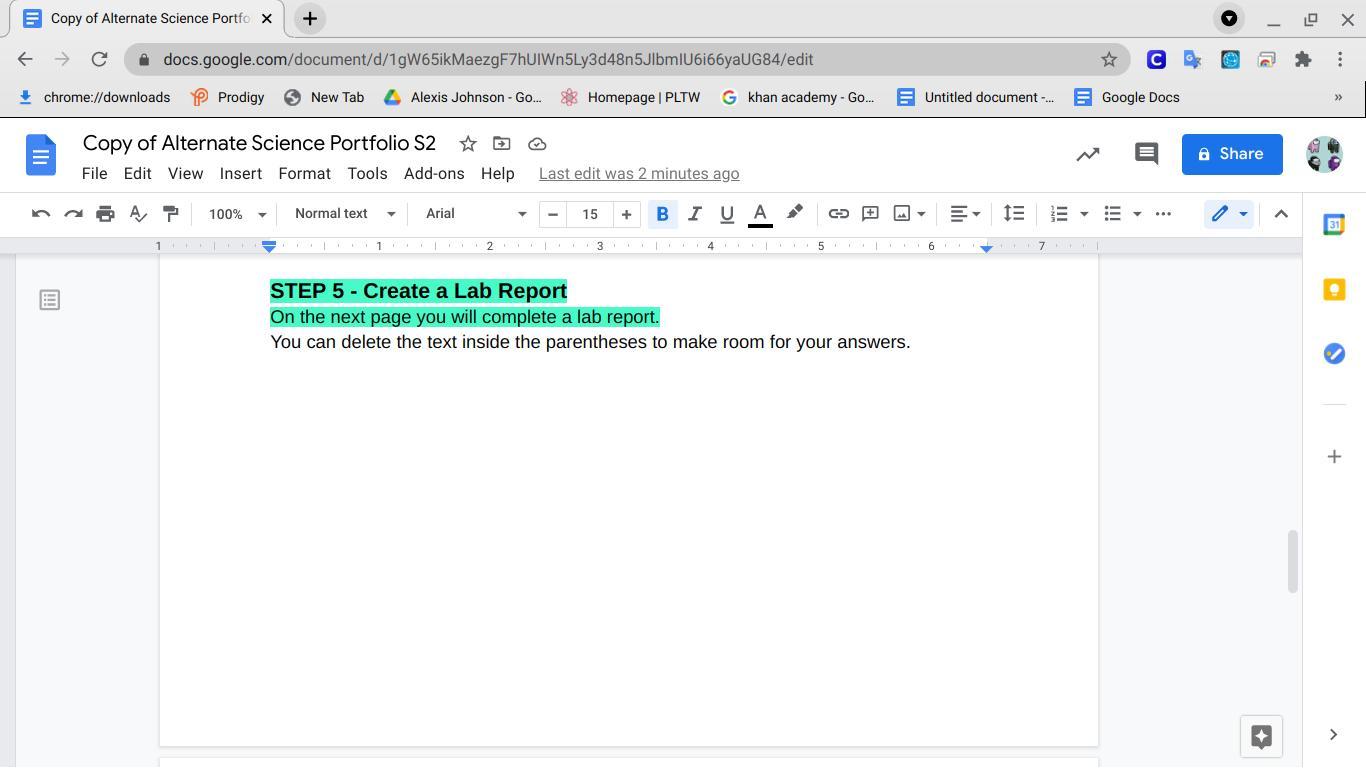The image size is (1366, 768).
Task: Open the activity dashboard trend icon
Action: click(x=1088, y=154)
